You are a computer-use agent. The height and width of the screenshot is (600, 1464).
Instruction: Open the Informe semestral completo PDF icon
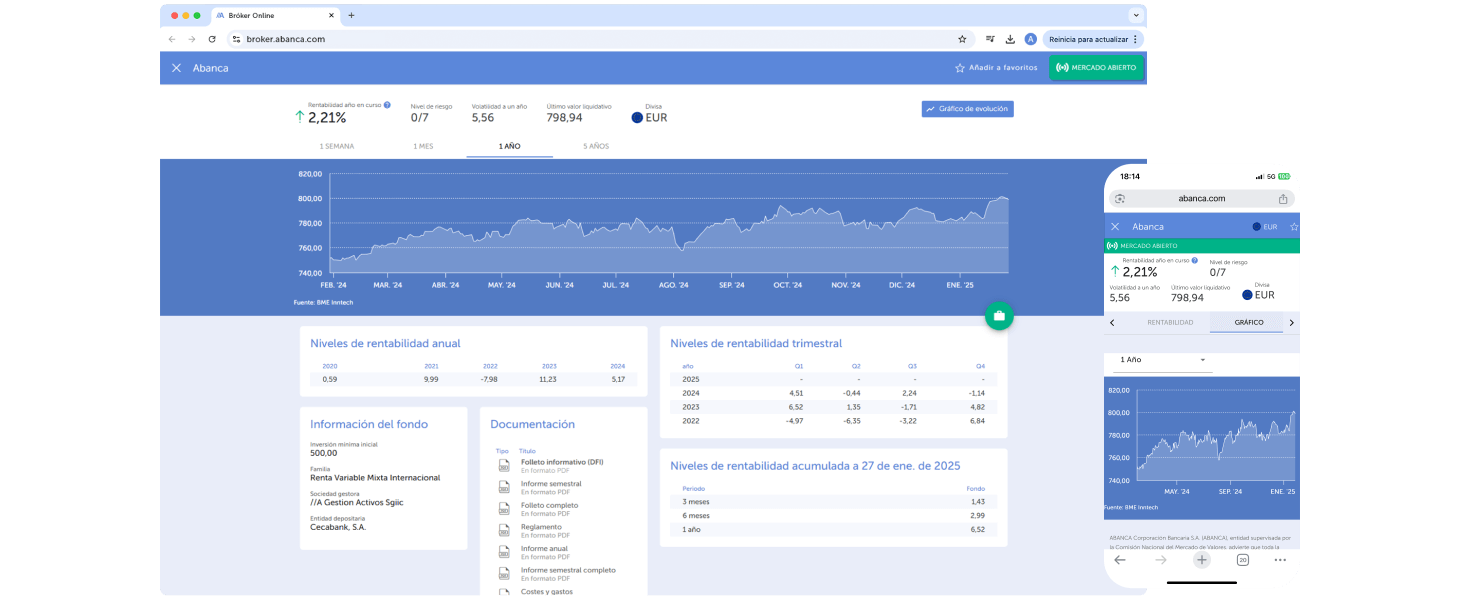click(x=504, y=573)
